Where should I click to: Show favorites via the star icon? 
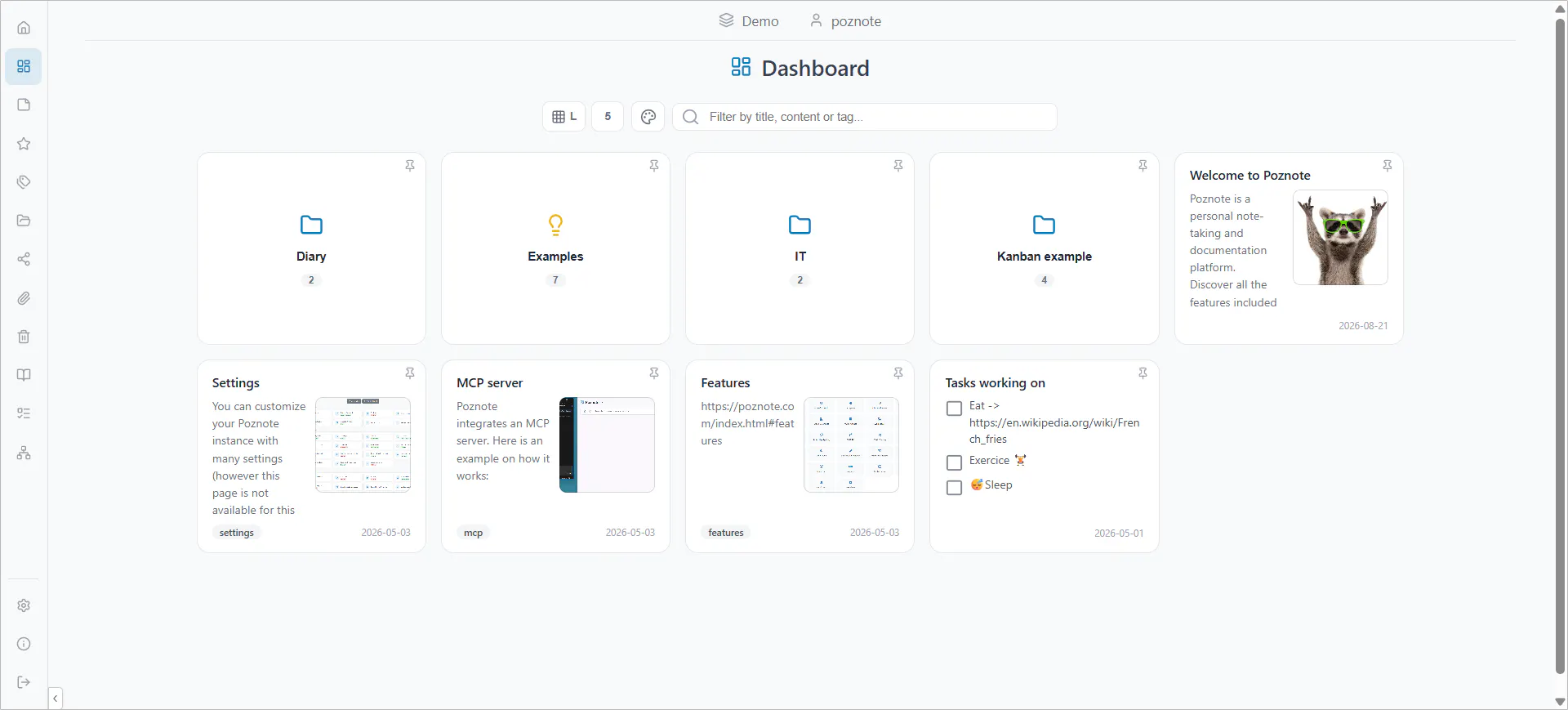tap(24, 144)
